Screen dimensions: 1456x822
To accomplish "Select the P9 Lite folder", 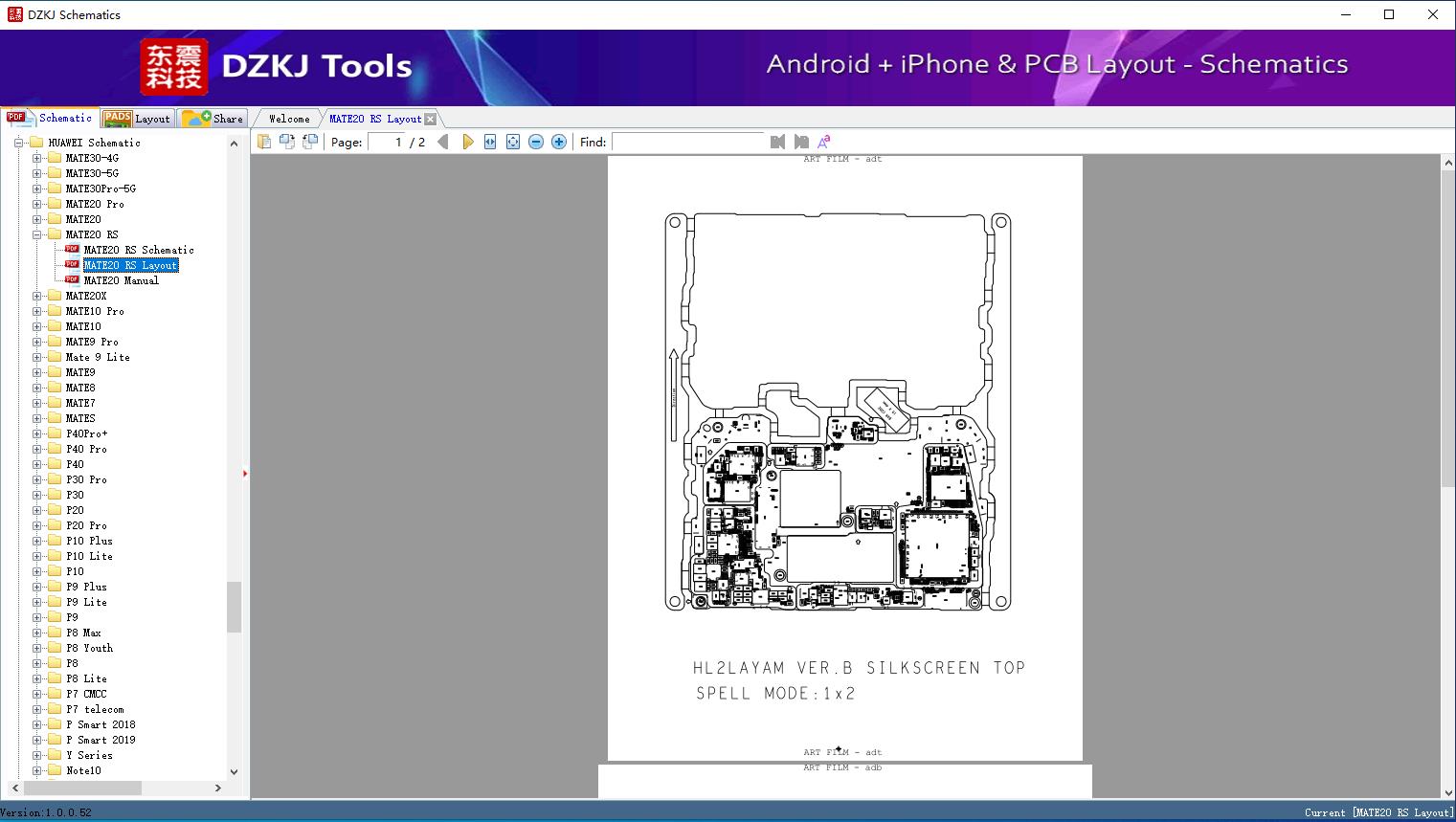I will click(86, 602).
